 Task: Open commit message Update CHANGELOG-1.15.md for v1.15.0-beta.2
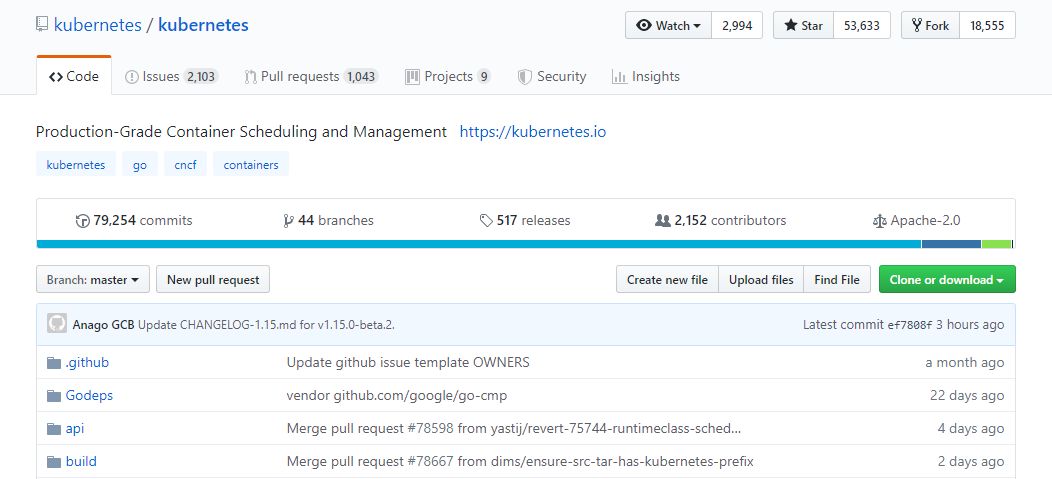266,325
